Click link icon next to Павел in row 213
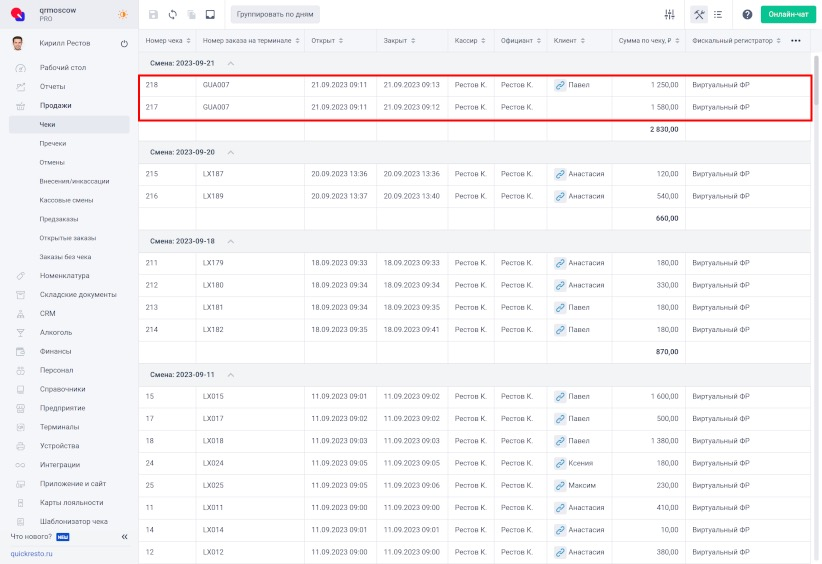822x564 pixels. 560,308
